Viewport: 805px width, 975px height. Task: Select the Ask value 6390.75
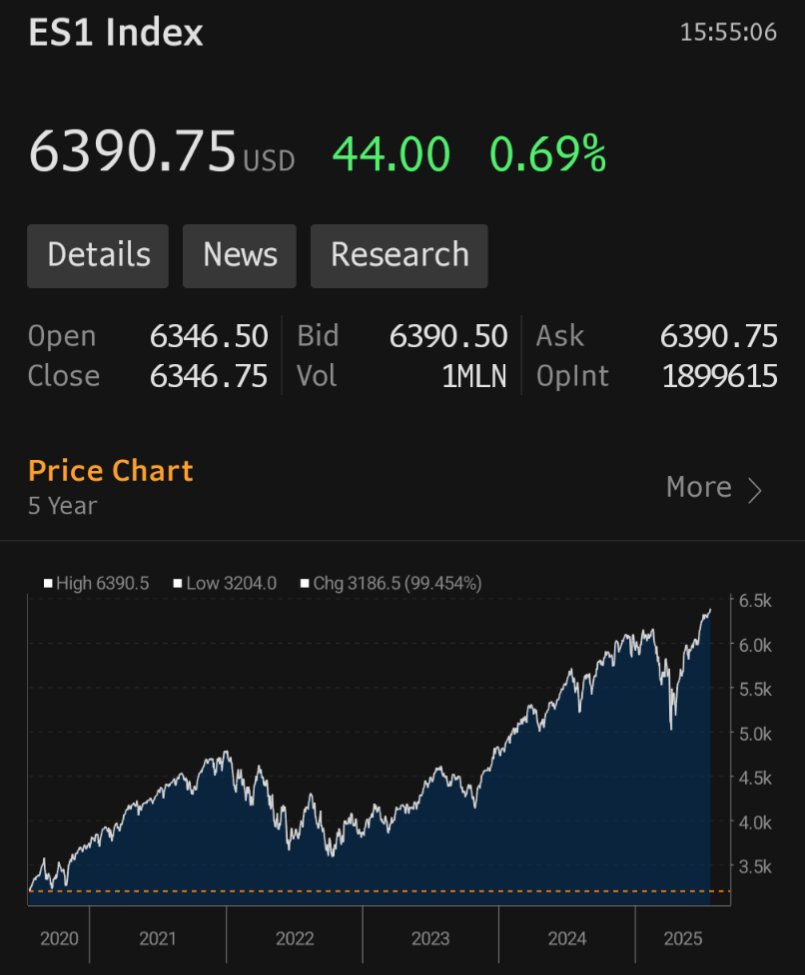[x=721, y=336]
